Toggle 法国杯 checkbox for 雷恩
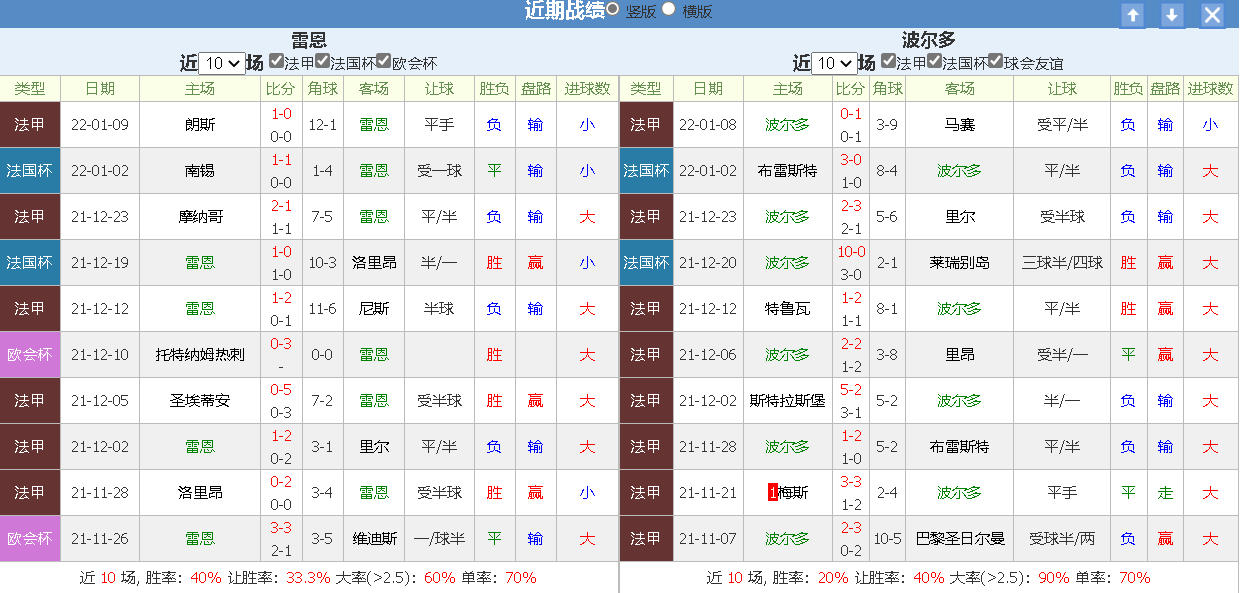The width and height of the screenshot is (1240, 593). pos(322,61)
